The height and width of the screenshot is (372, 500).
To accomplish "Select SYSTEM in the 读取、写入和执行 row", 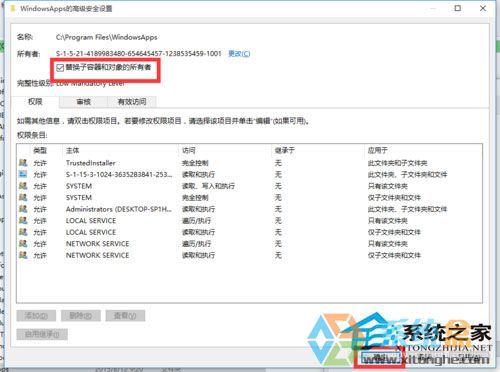I will [79, 186].
